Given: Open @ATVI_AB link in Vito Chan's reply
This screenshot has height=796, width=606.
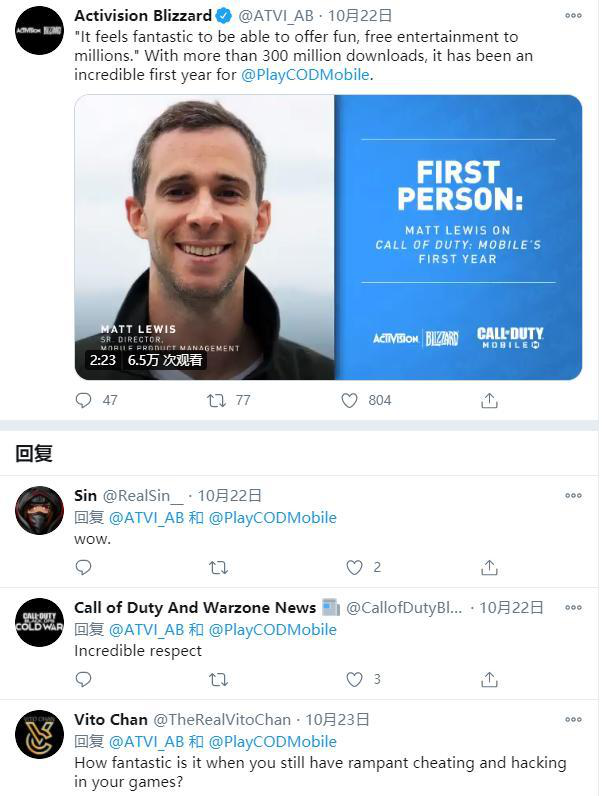Looking at the screenshot, I should (146, 742).
